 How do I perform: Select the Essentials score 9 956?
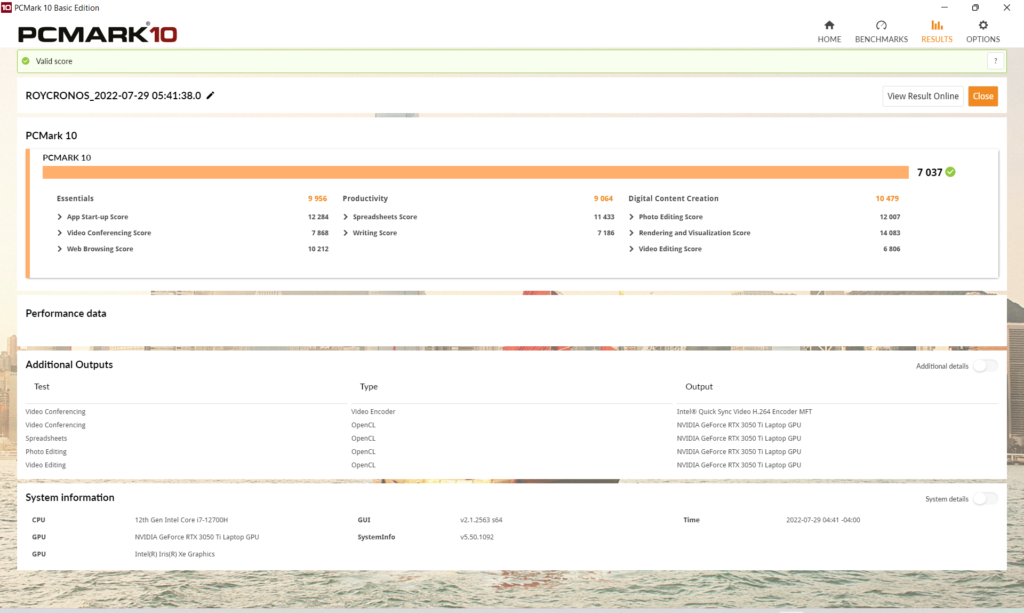point(317,198)
